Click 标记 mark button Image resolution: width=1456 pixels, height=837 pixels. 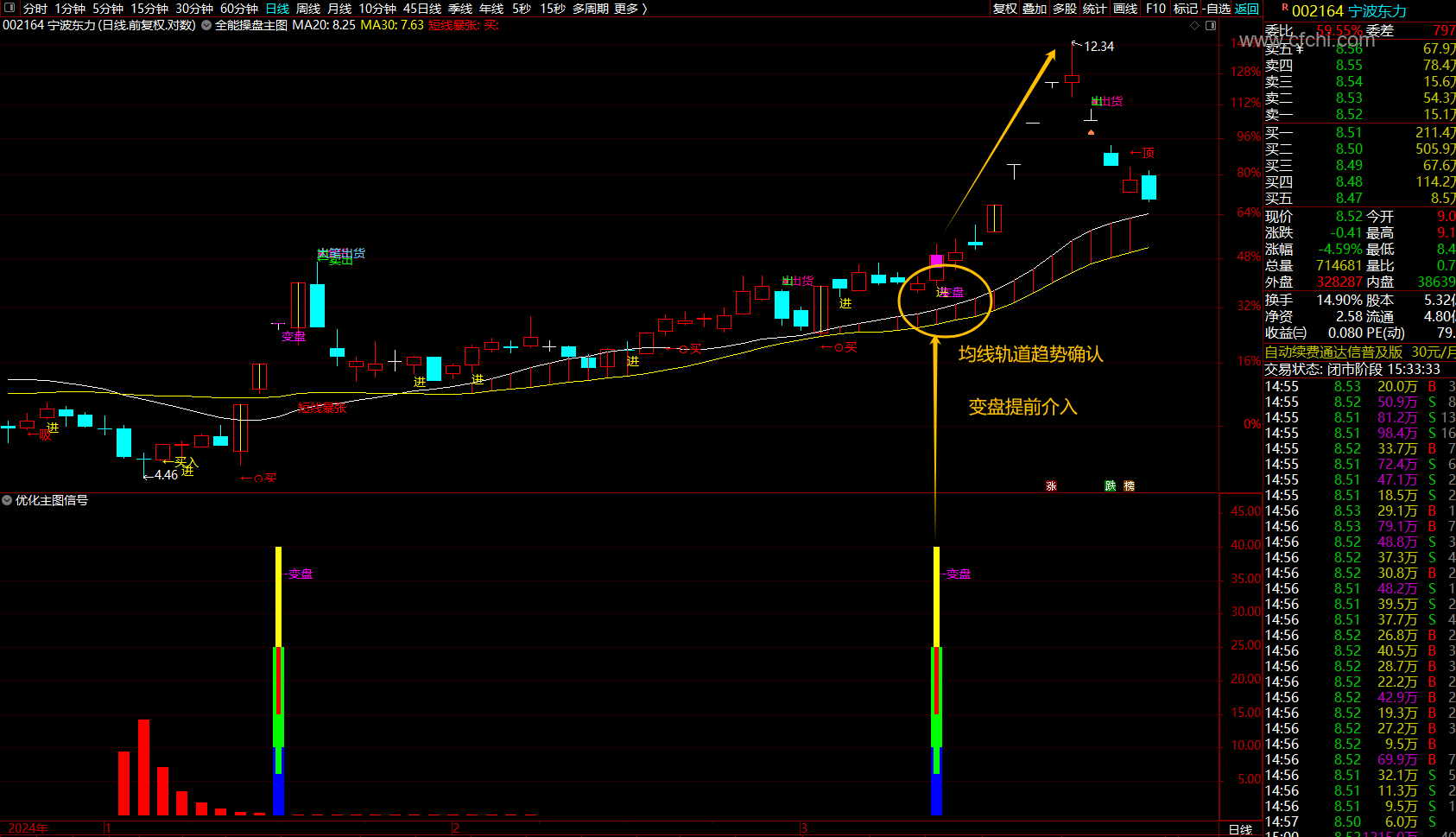pyautogui.click(x=1186, y=8)
